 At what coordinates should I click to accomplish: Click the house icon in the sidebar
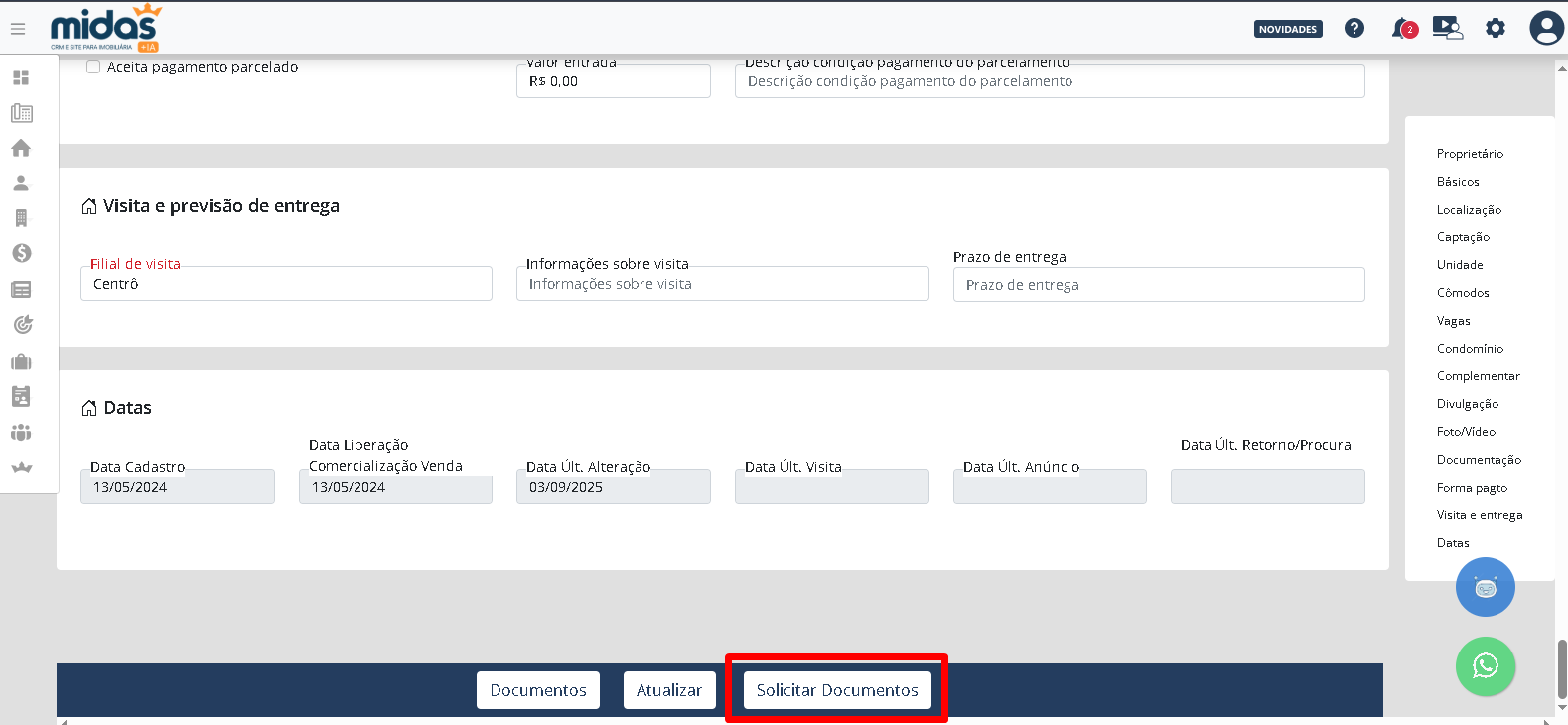[x=21, y=148]
